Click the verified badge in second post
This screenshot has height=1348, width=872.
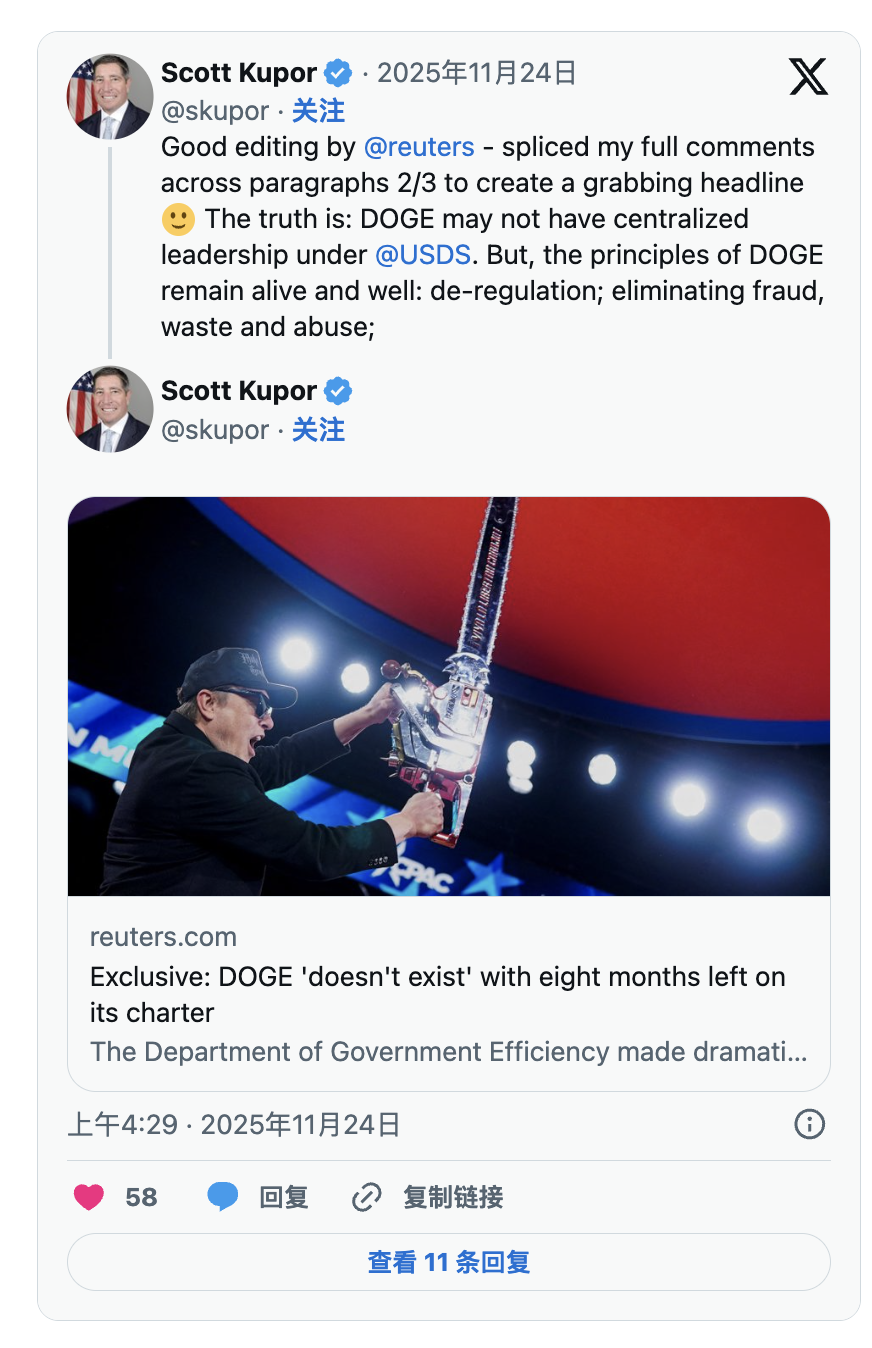click(339, 391)
